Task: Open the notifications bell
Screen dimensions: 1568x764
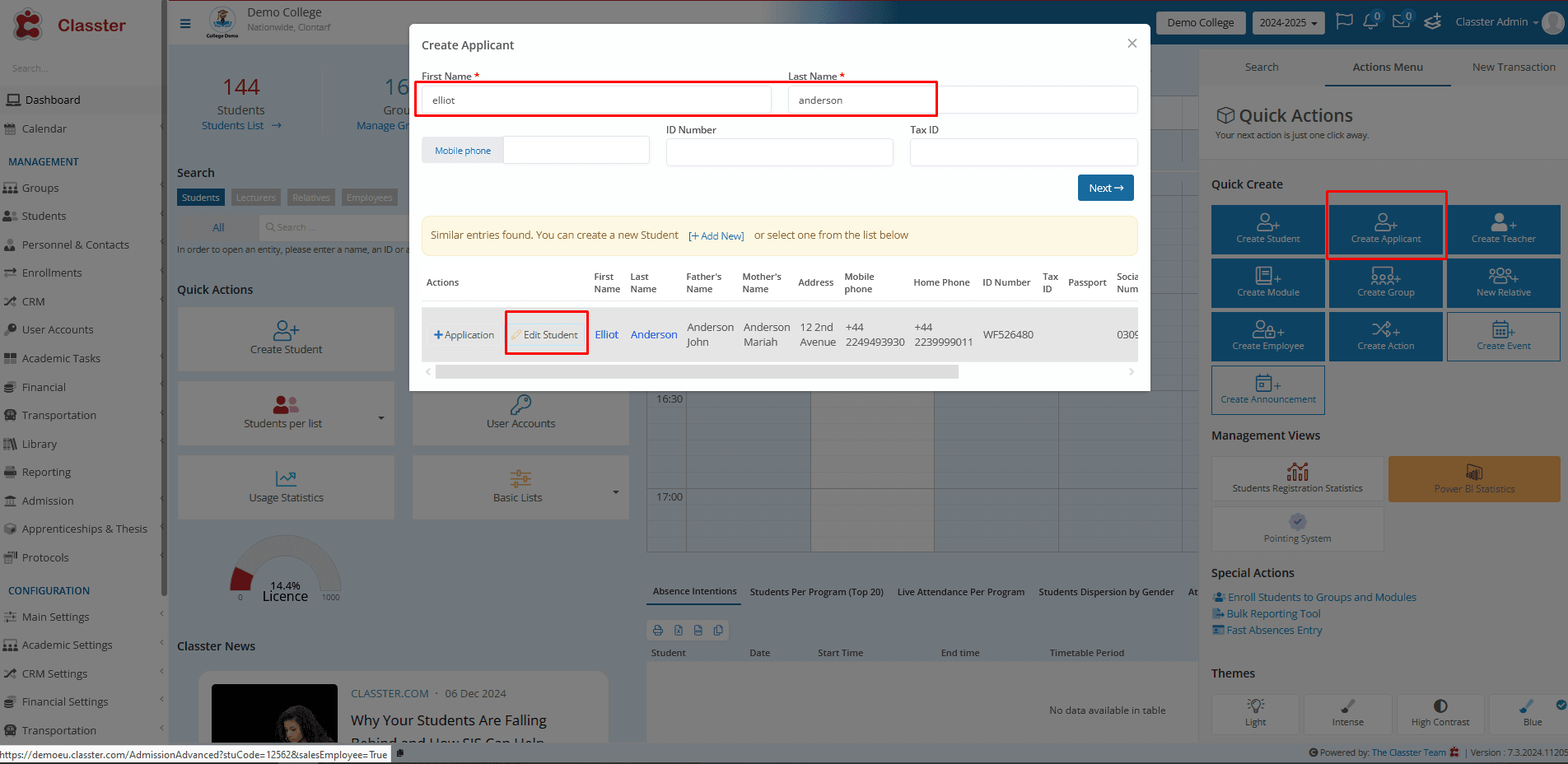Action: click(1371, 21)
